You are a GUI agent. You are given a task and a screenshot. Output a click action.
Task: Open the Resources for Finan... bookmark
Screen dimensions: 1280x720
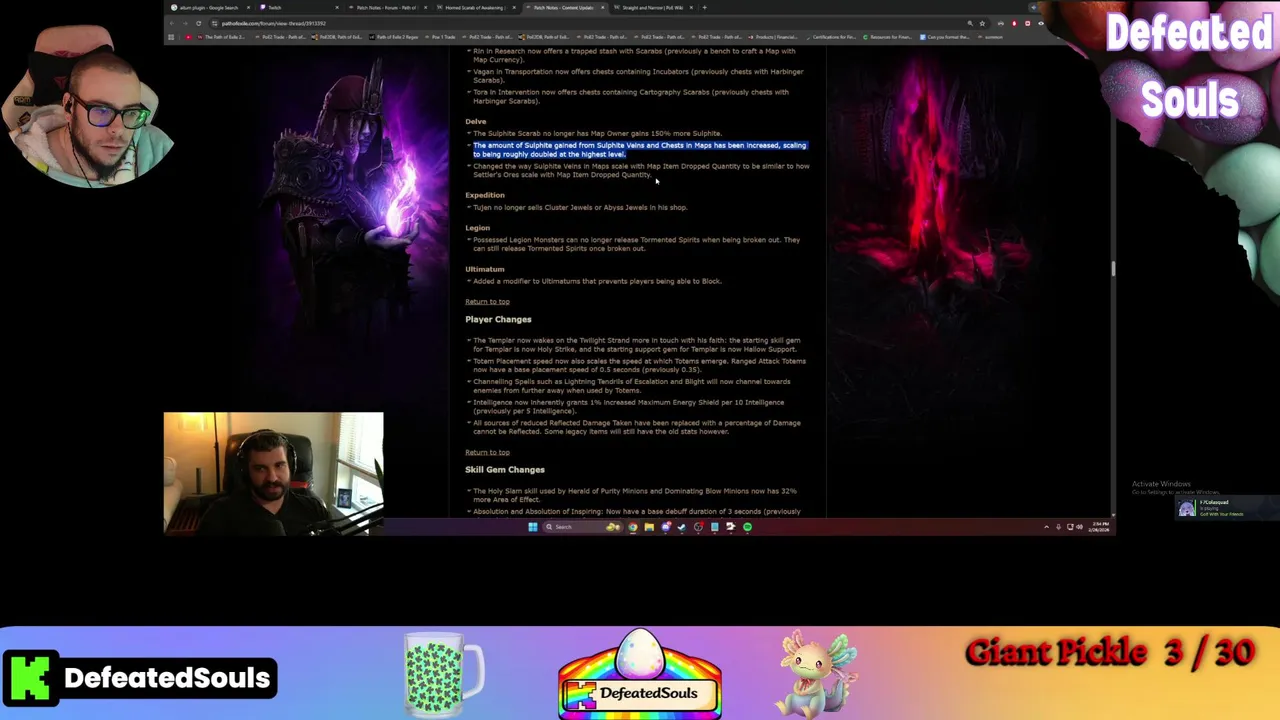pos(888,37)
